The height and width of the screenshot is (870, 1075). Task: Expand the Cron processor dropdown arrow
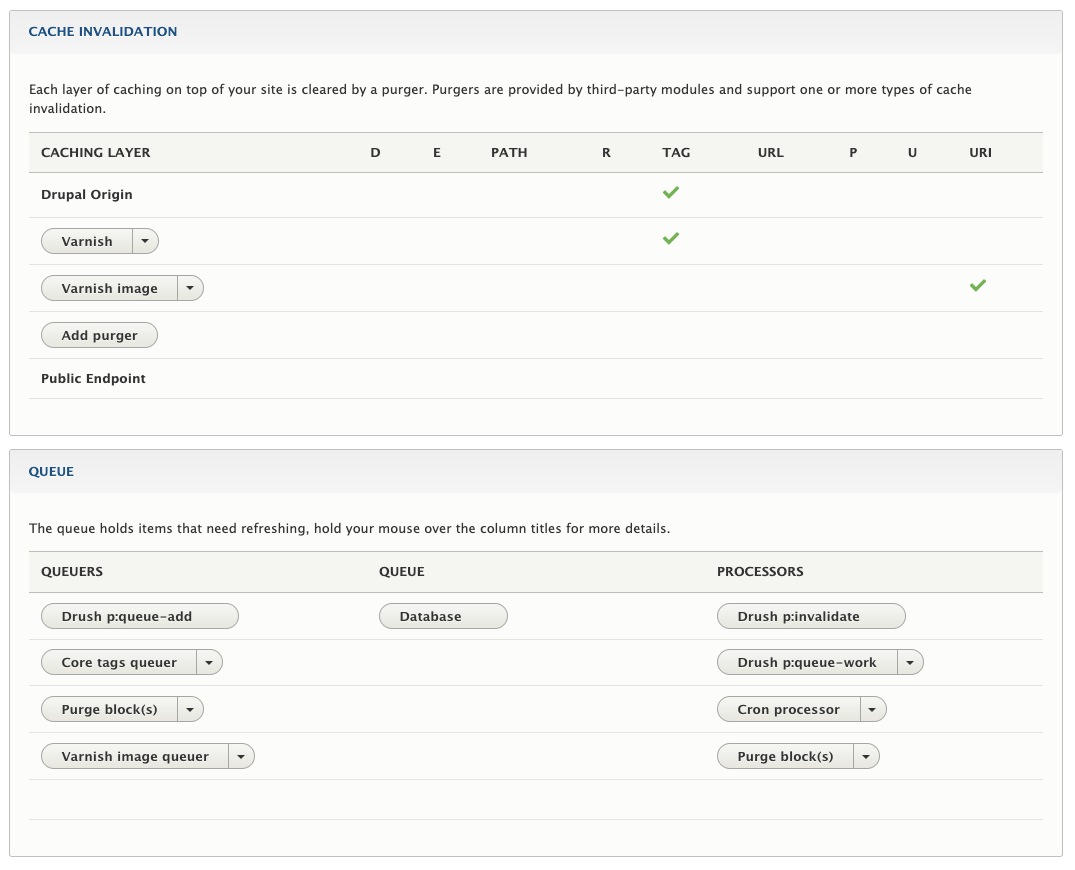pyautogui.click(x=873, y=710)
